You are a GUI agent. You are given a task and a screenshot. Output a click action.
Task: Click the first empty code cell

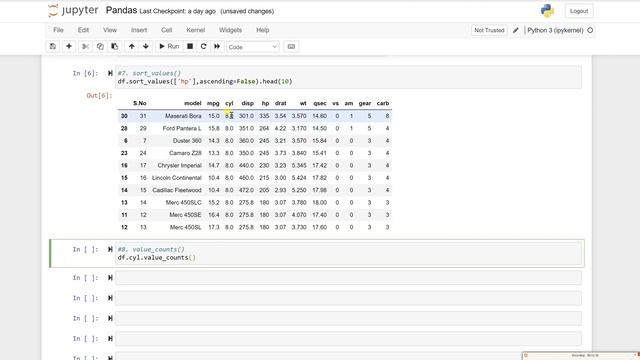[348, 278]
